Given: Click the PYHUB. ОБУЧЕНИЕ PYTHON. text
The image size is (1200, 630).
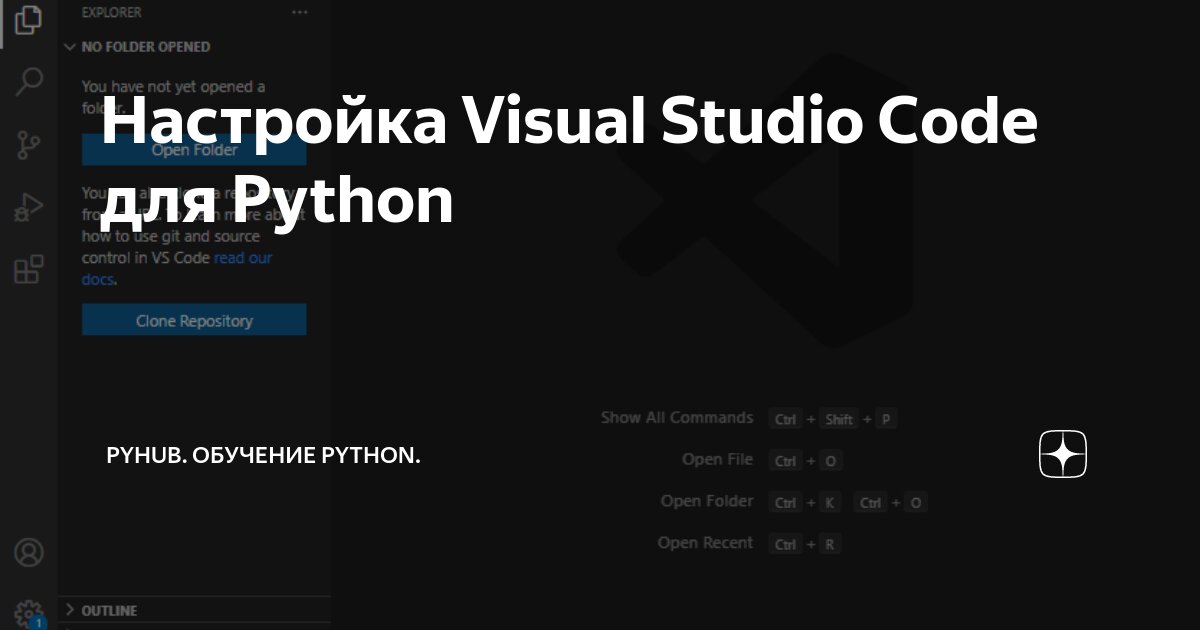Looking at the screenshot, I should [263, 456].
